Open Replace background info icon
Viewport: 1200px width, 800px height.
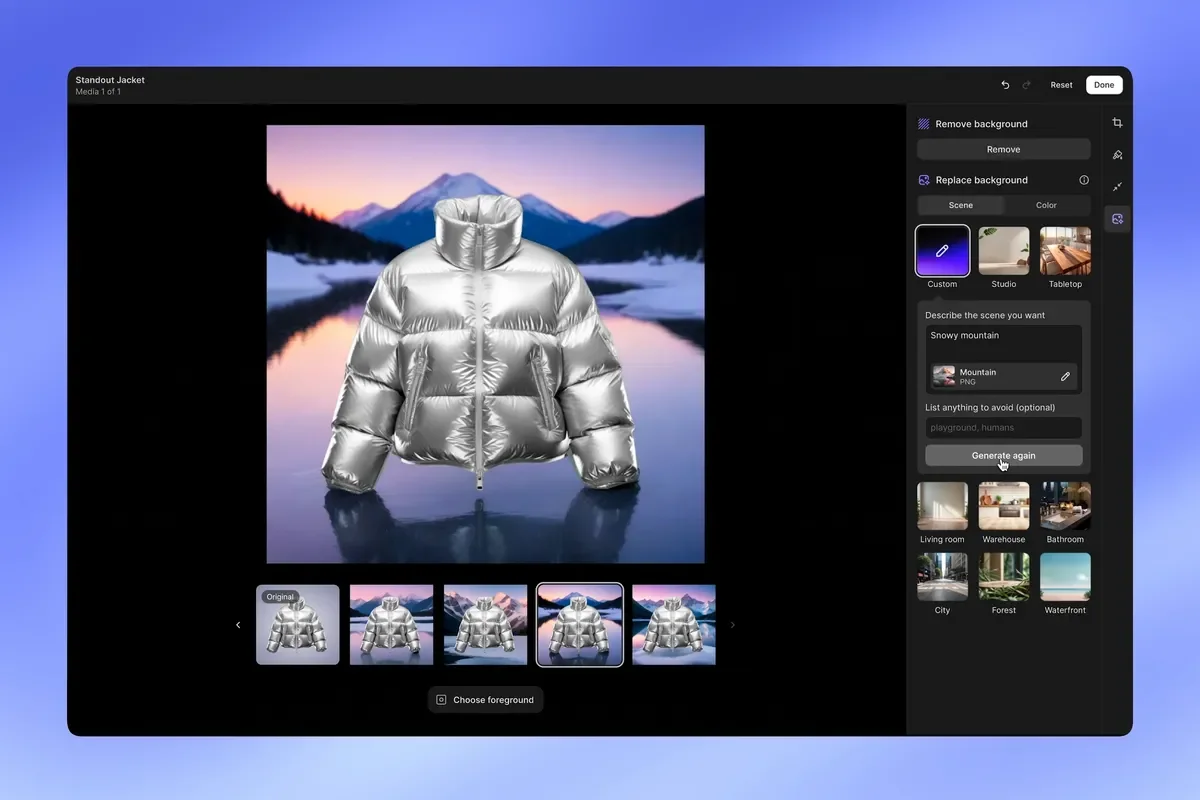coord(1084,180)
